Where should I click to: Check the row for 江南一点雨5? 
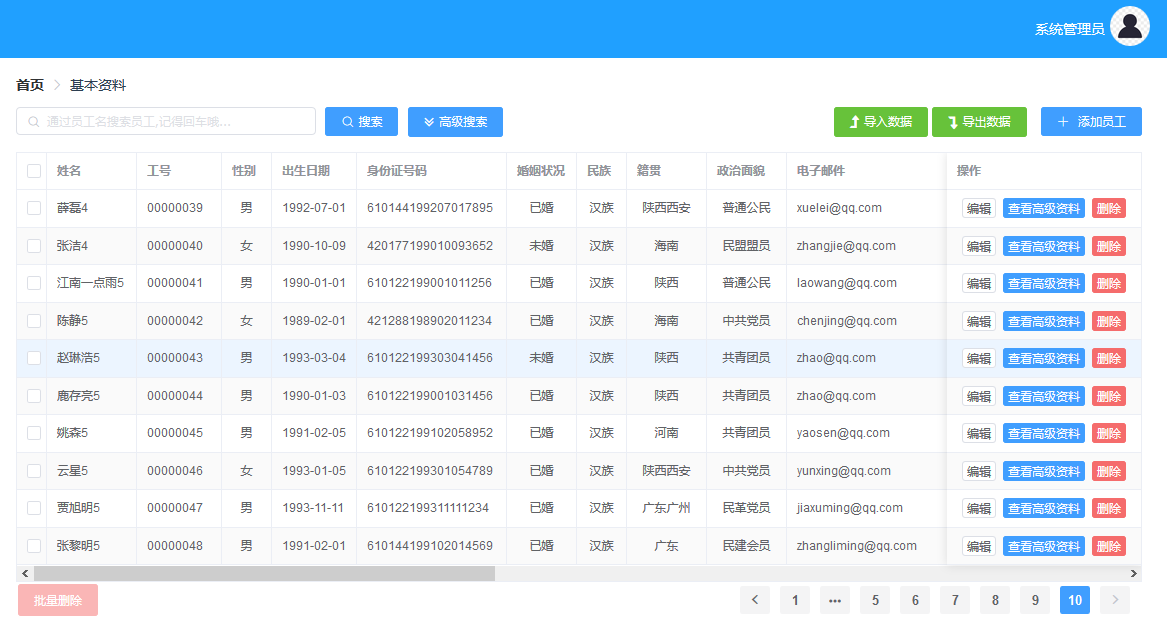33,283
